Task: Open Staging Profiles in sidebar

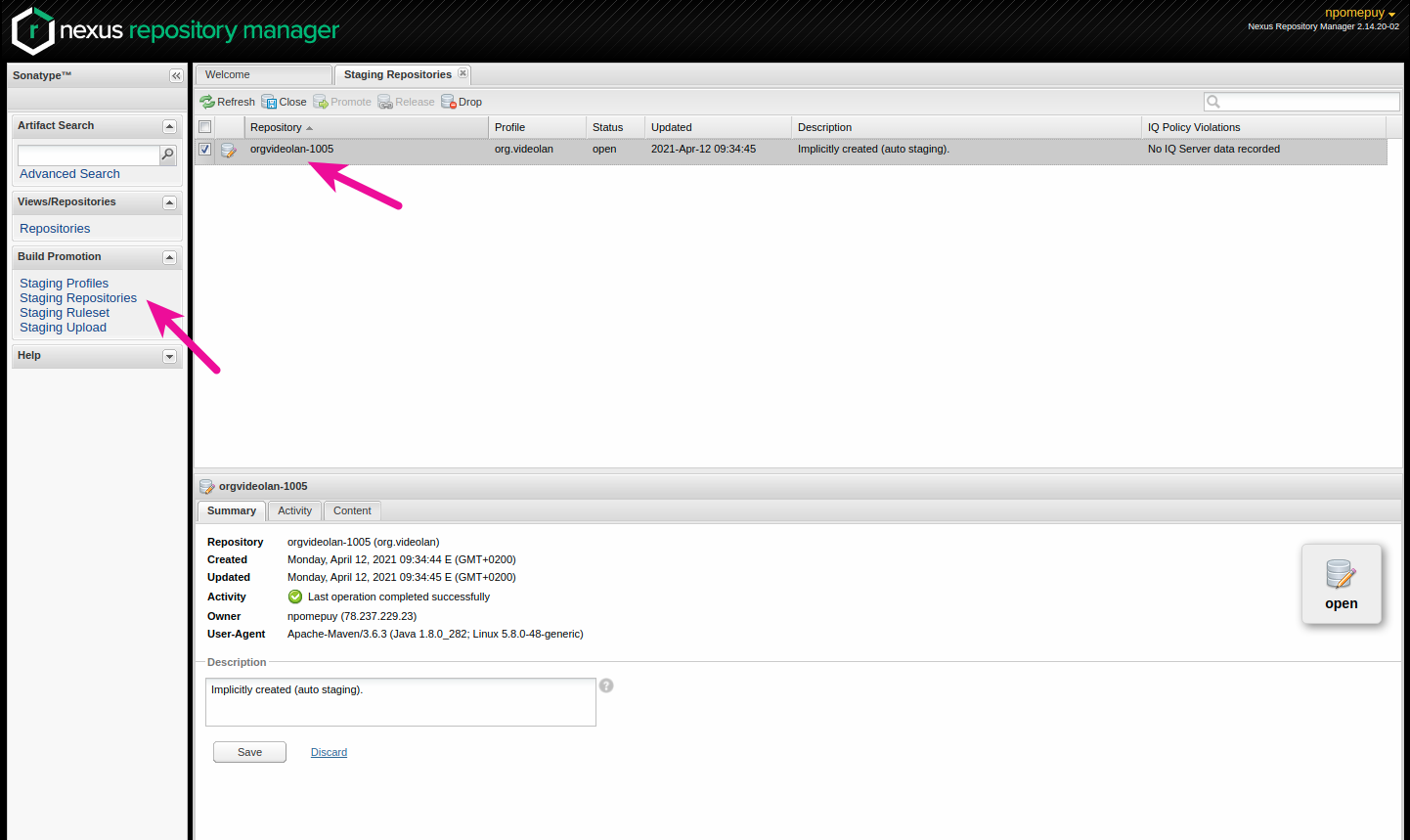Action: (64, 284)
